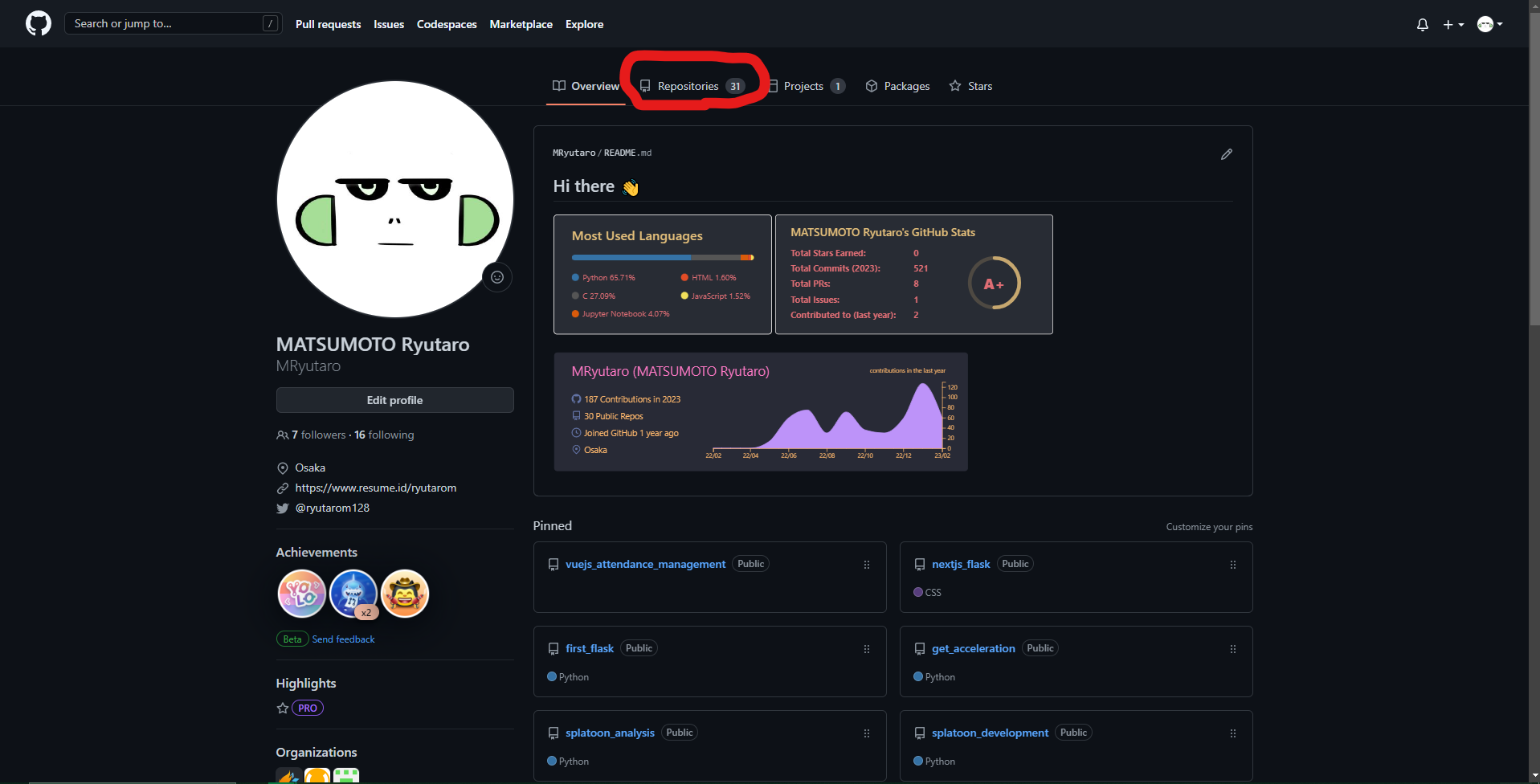Grab drag handle of vuejs_attendance_management pin
The width and height of the screenshot is (1540, 784).
tap(866, 565)
